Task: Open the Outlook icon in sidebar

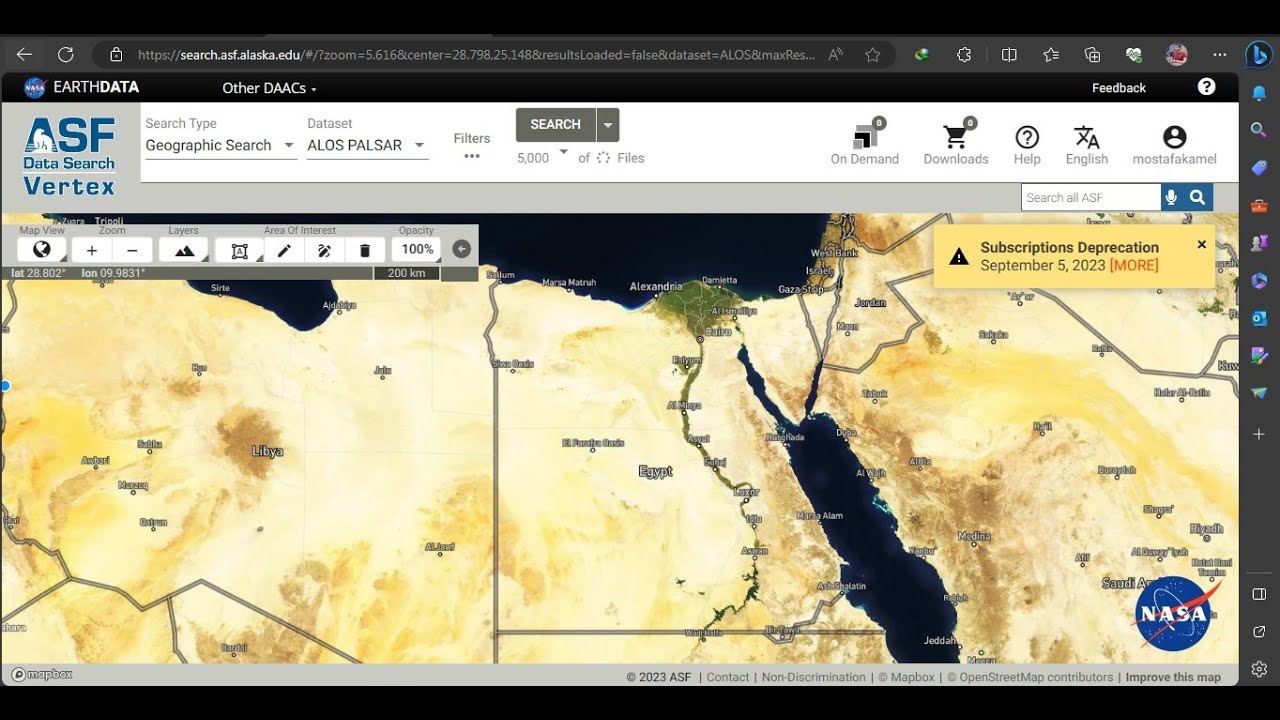Action: 1259,318
